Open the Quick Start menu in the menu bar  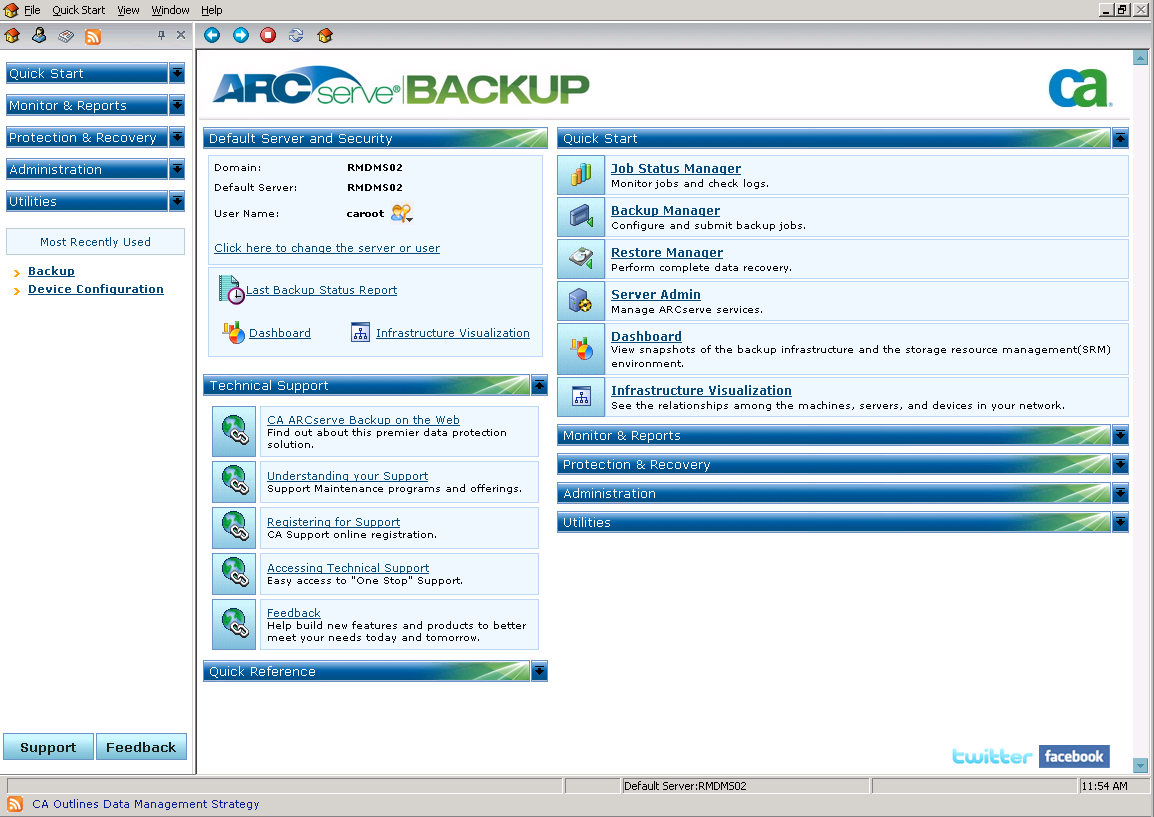pyautogui.click(x=78, y=10)
